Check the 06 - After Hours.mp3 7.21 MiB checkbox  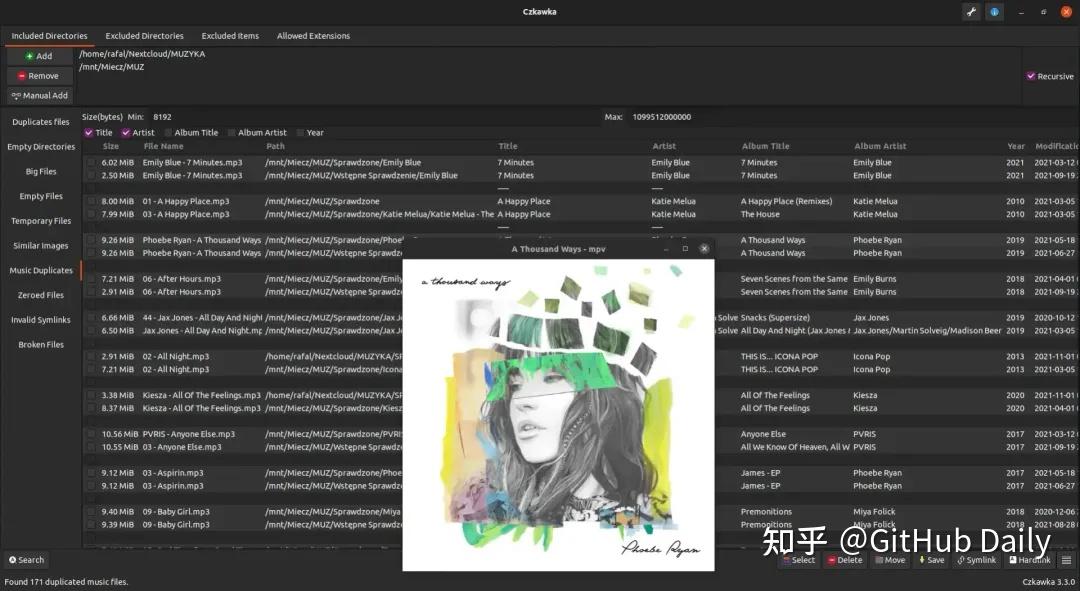click(91, 279)
